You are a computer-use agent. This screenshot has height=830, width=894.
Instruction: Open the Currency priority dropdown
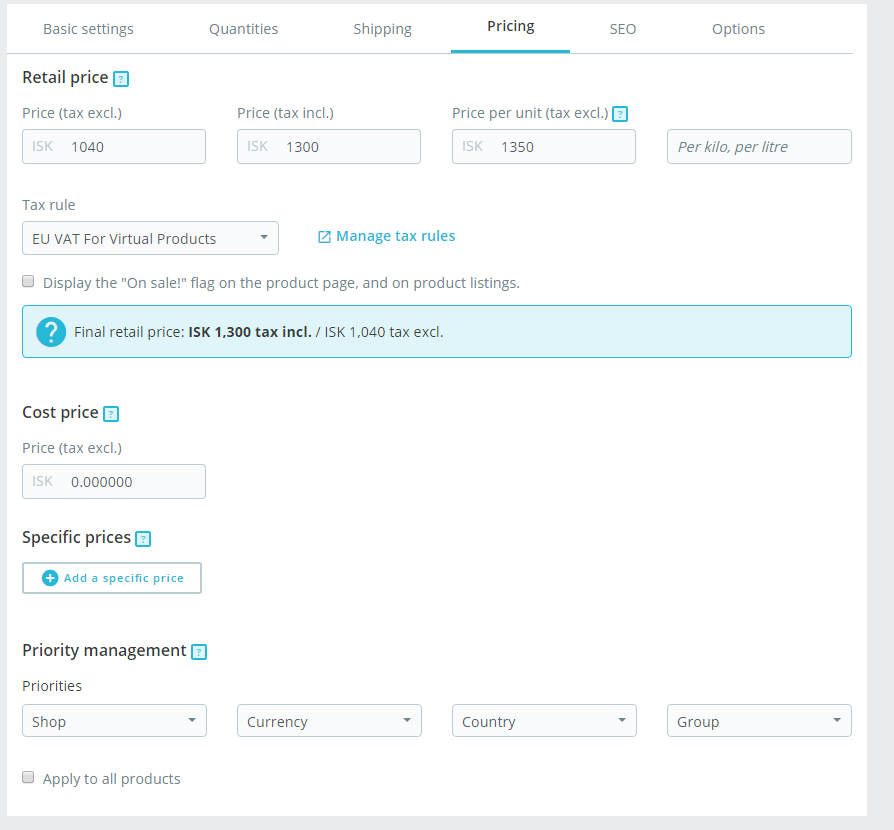coord(329,721)
